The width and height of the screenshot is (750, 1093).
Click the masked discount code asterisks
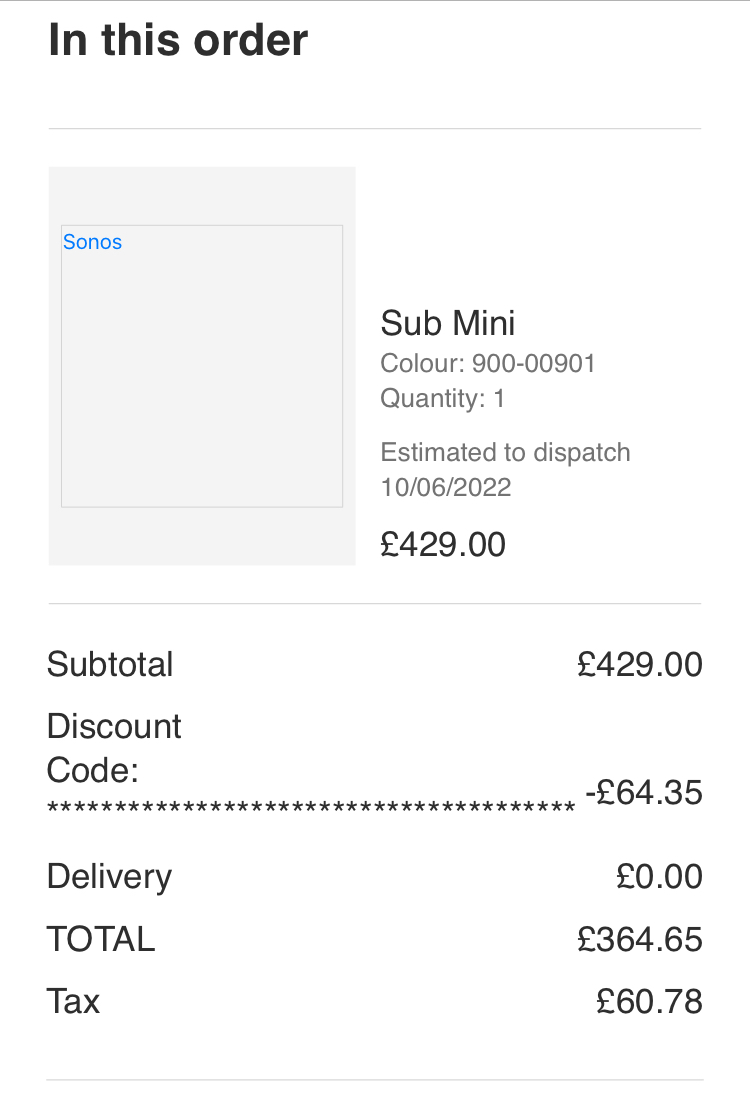click(x=311, y=809)
